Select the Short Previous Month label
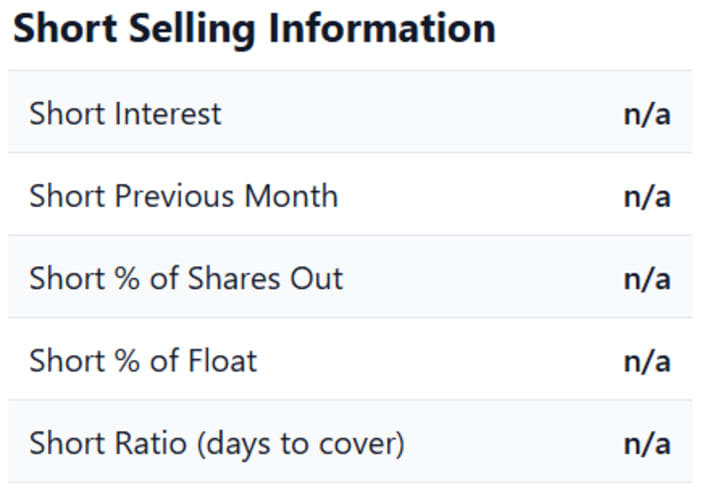720x496 pixels. (x=183, y=195)
